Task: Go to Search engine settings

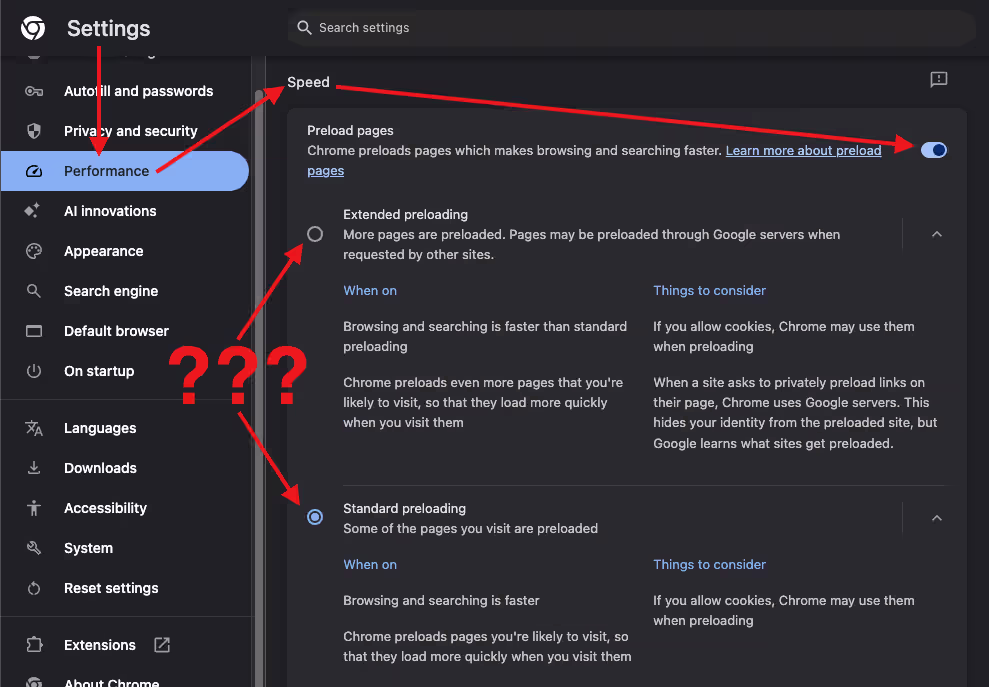Action: tap(111, 291)
